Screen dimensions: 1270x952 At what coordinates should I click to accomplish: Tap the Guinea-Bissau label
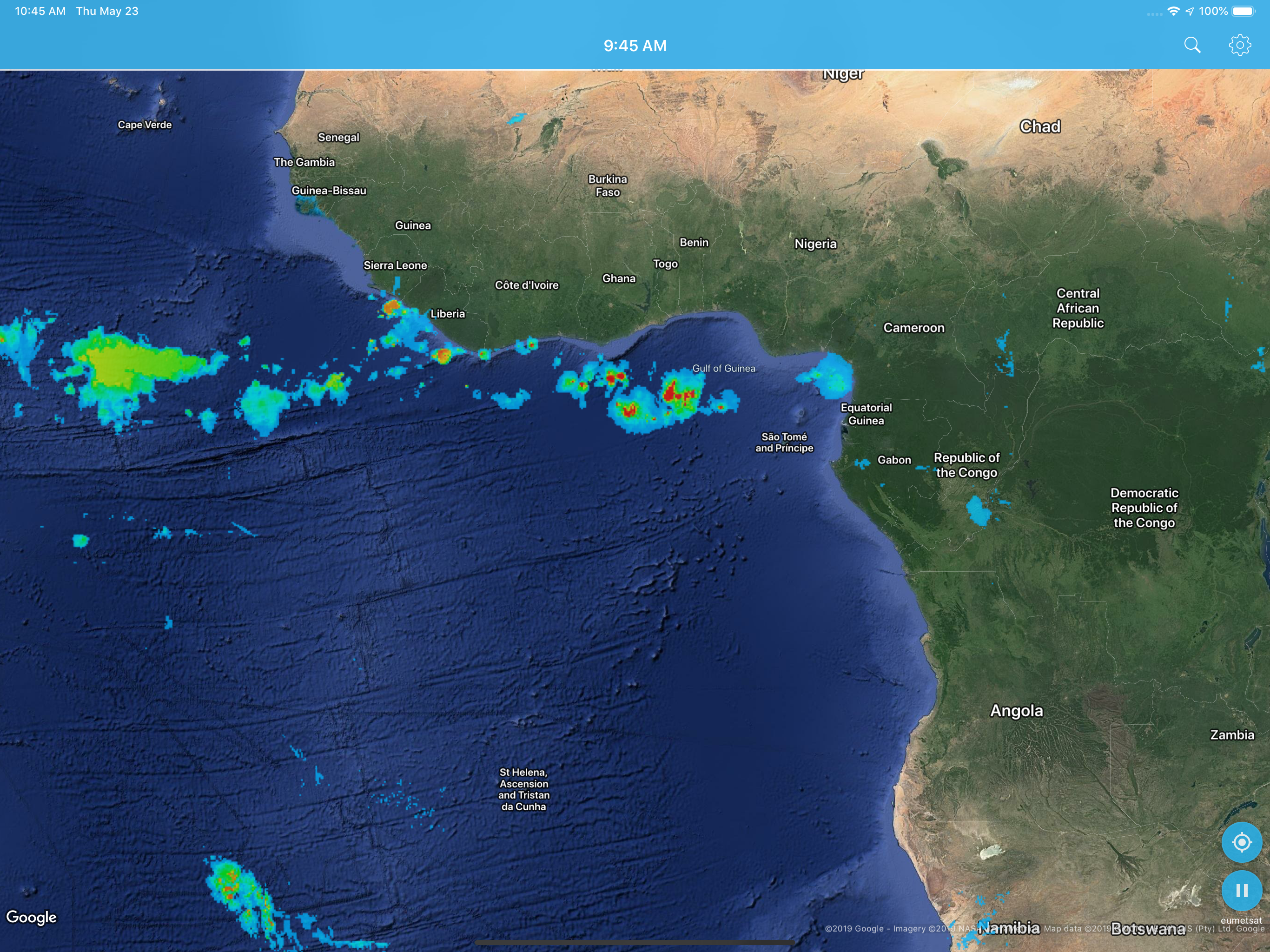click(329, 191)
